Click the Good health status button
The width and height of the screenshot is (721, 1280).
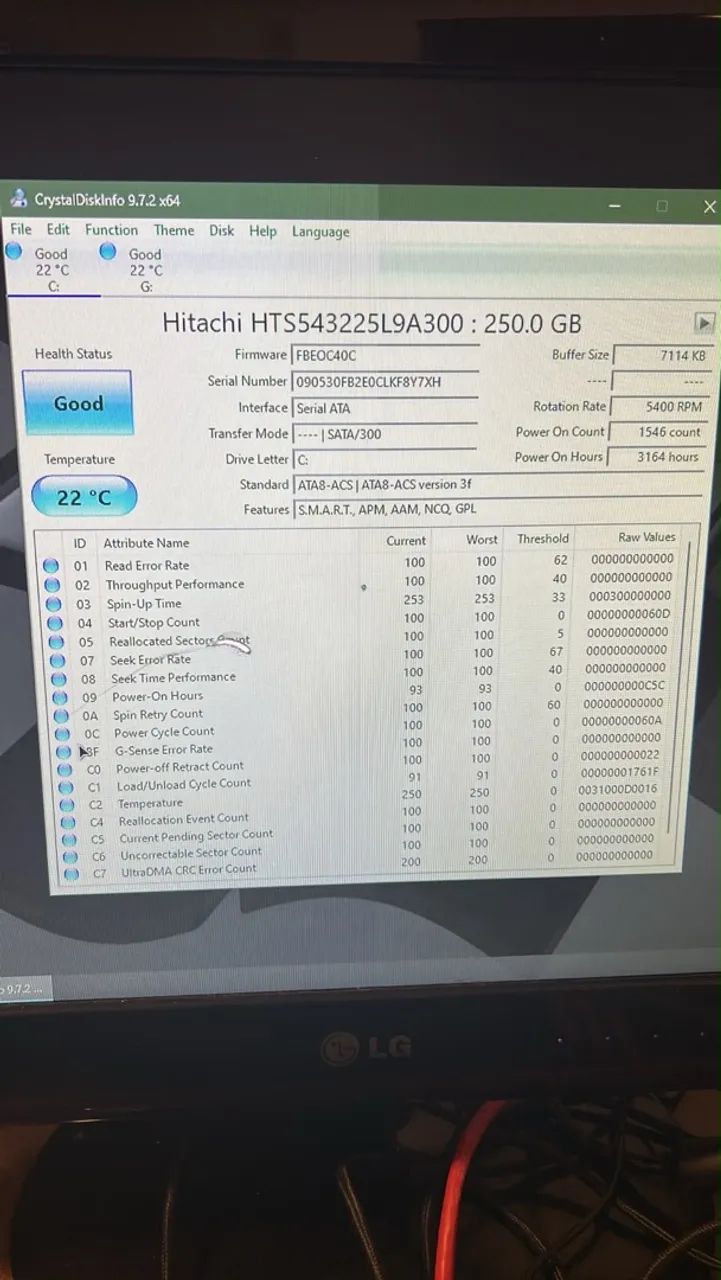[77, 403]
